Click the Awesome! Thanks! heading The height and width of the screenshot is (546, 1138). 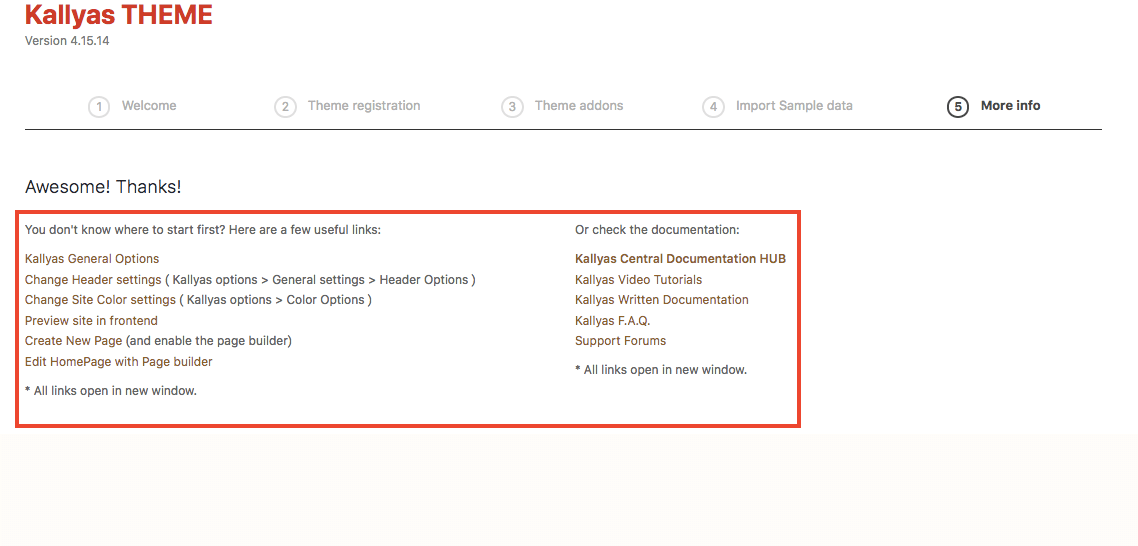point(103,187)
